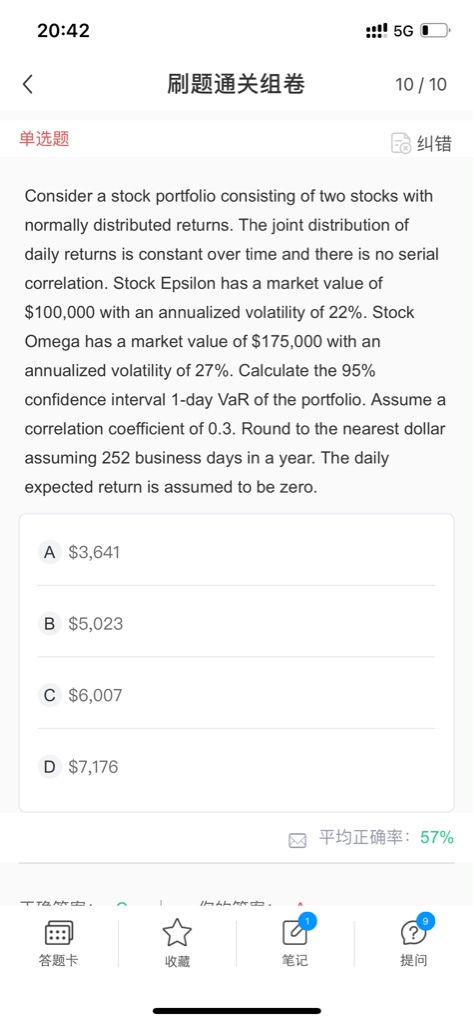Tap the battery indicator in status bar
474x1024 pixels.
(x=435, y=31)
